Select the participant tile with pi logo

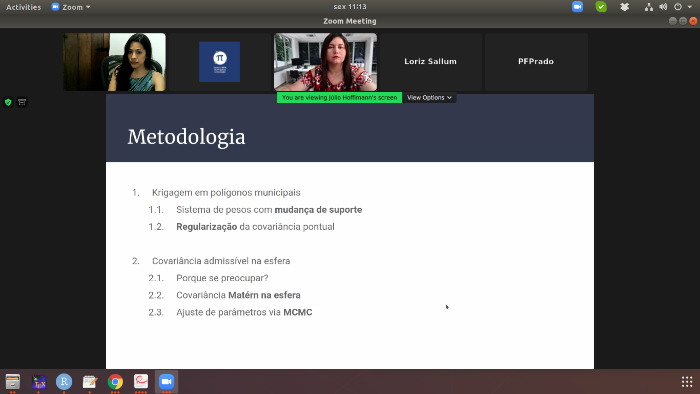[220, 62]
